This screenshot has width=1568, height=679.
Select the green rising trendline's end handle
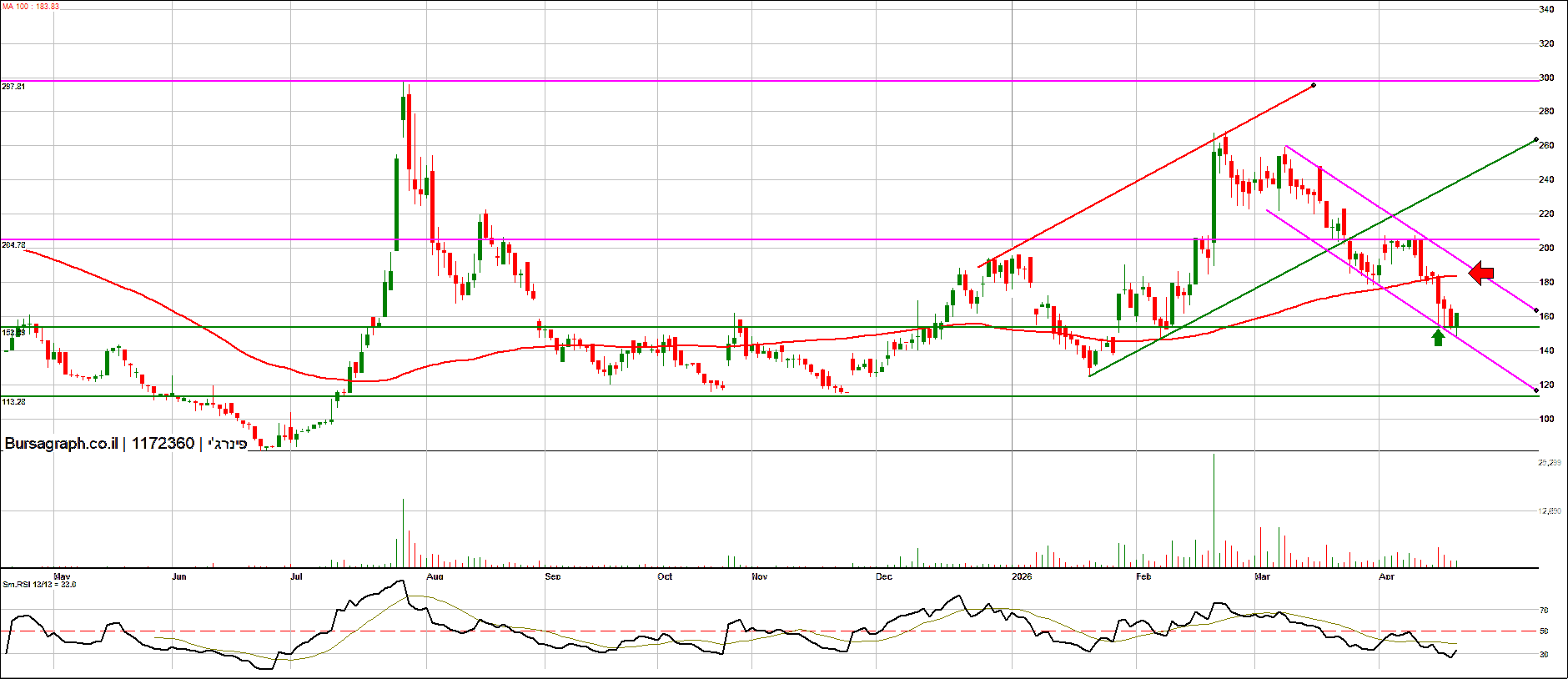click(1536, 139)
